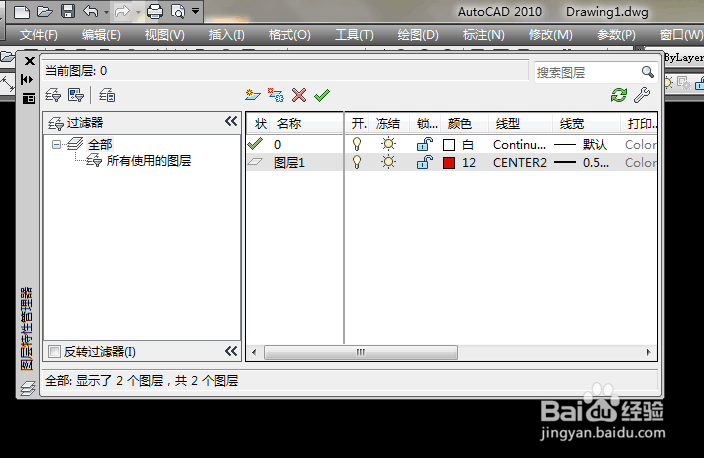Toggle the freeze sun icon for layer 0
704x458 pixels.
[388, 144]
